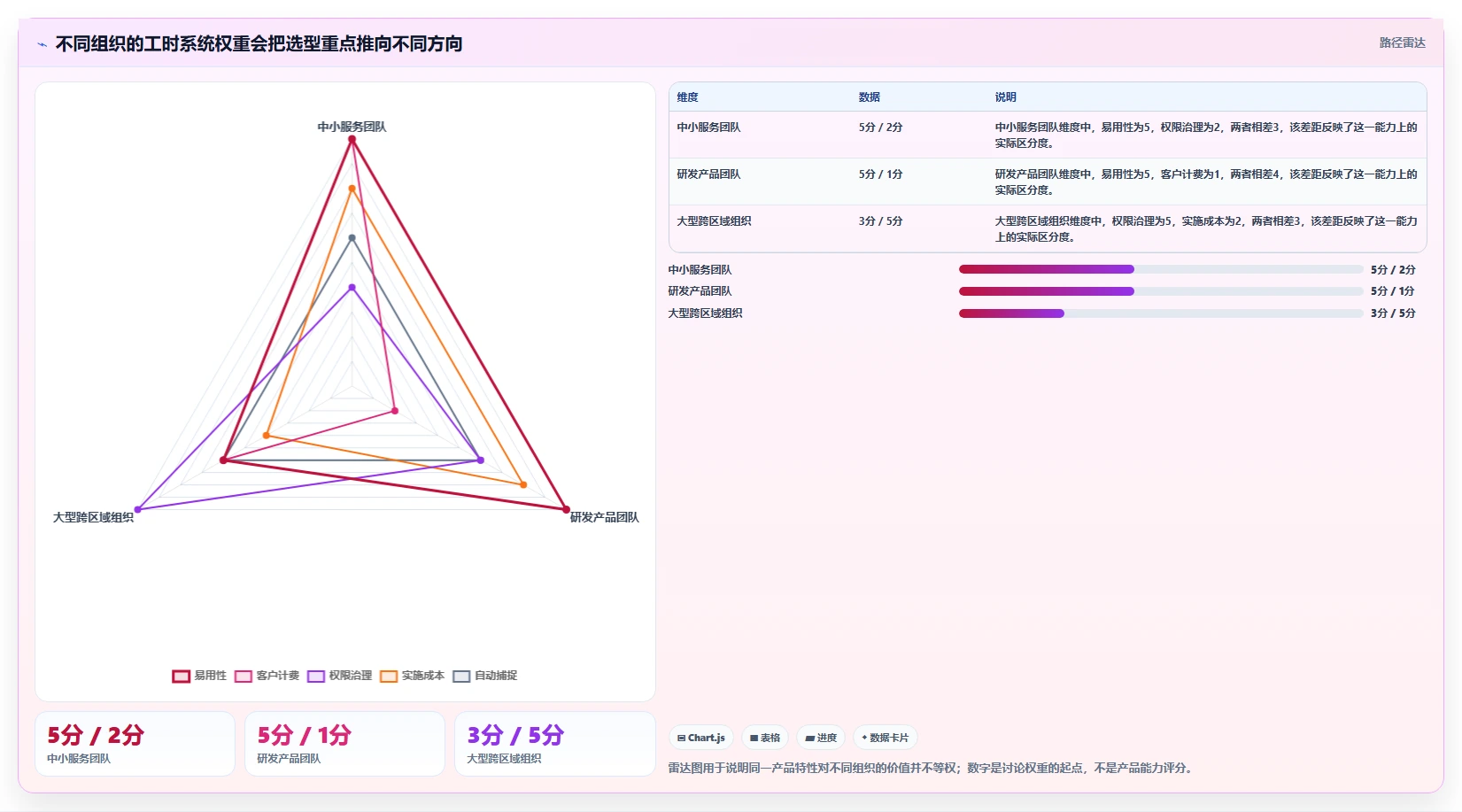
Task: Click the orange 实施成本 point on 研发产品团队 axis
Action: [x=523, y=485]
